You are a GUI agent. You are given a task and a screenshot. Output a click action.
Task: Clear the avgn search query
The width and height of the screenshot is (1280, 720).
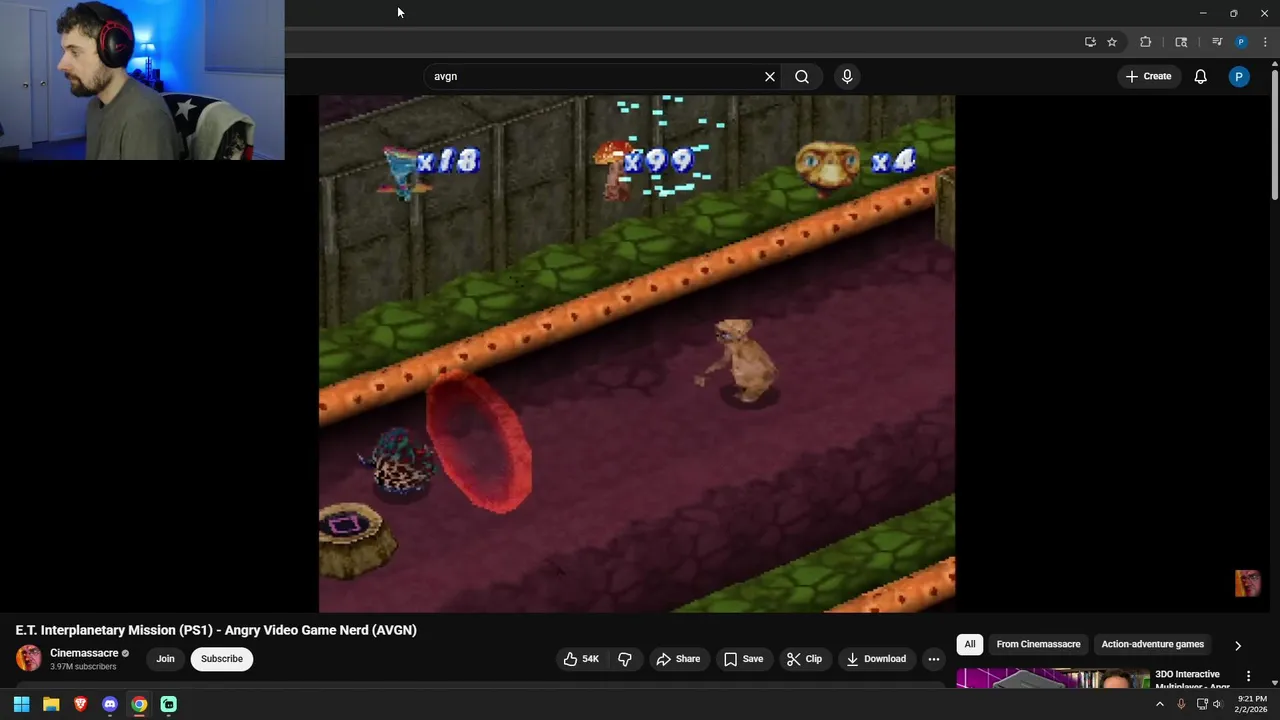coord(770,76)
